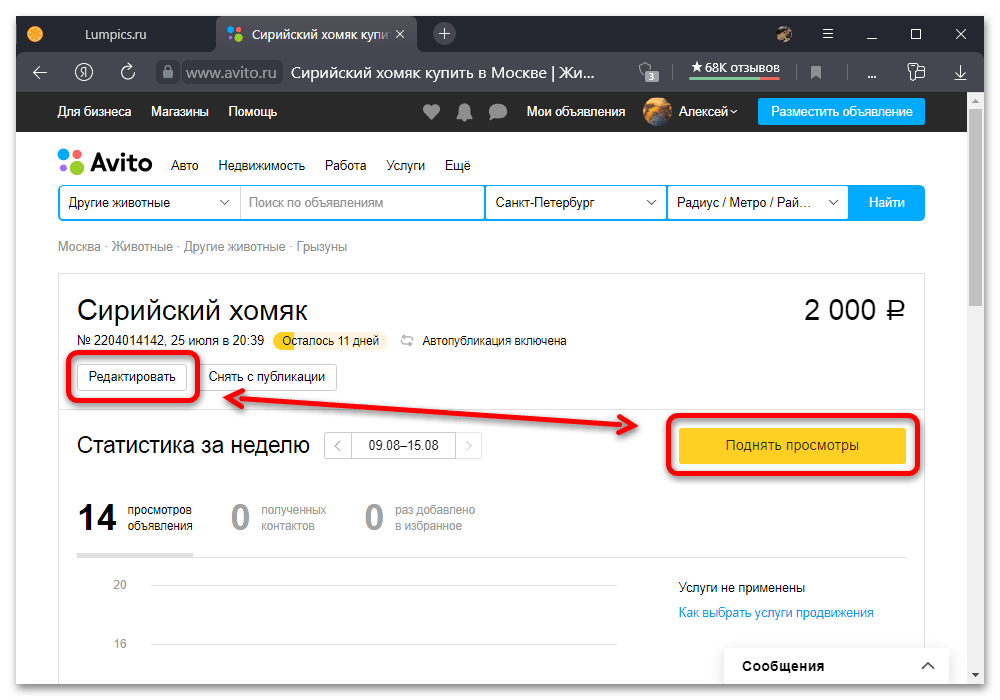Click Алексей's profile picture

click(657, 112)
